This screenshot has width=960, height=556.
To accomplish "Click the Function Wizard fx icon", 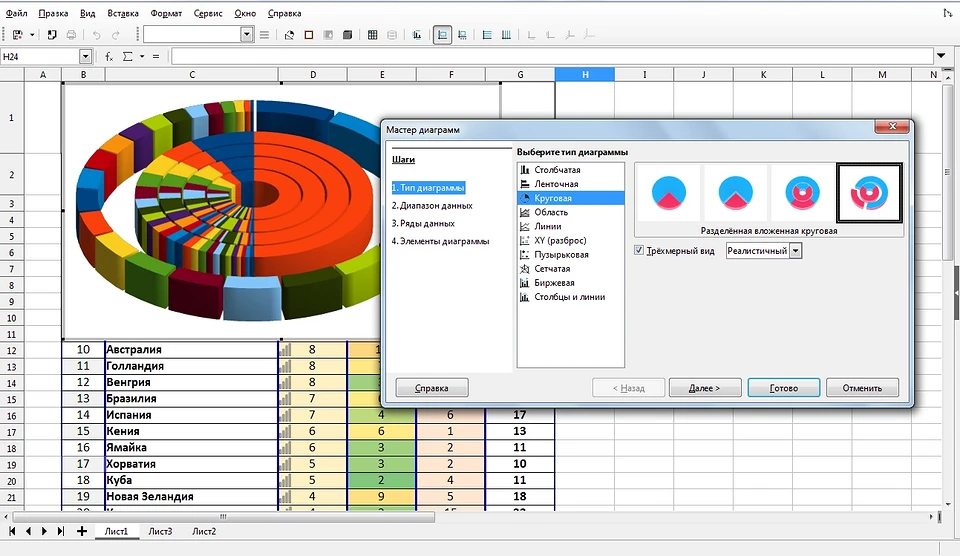I will pos(110,57).
